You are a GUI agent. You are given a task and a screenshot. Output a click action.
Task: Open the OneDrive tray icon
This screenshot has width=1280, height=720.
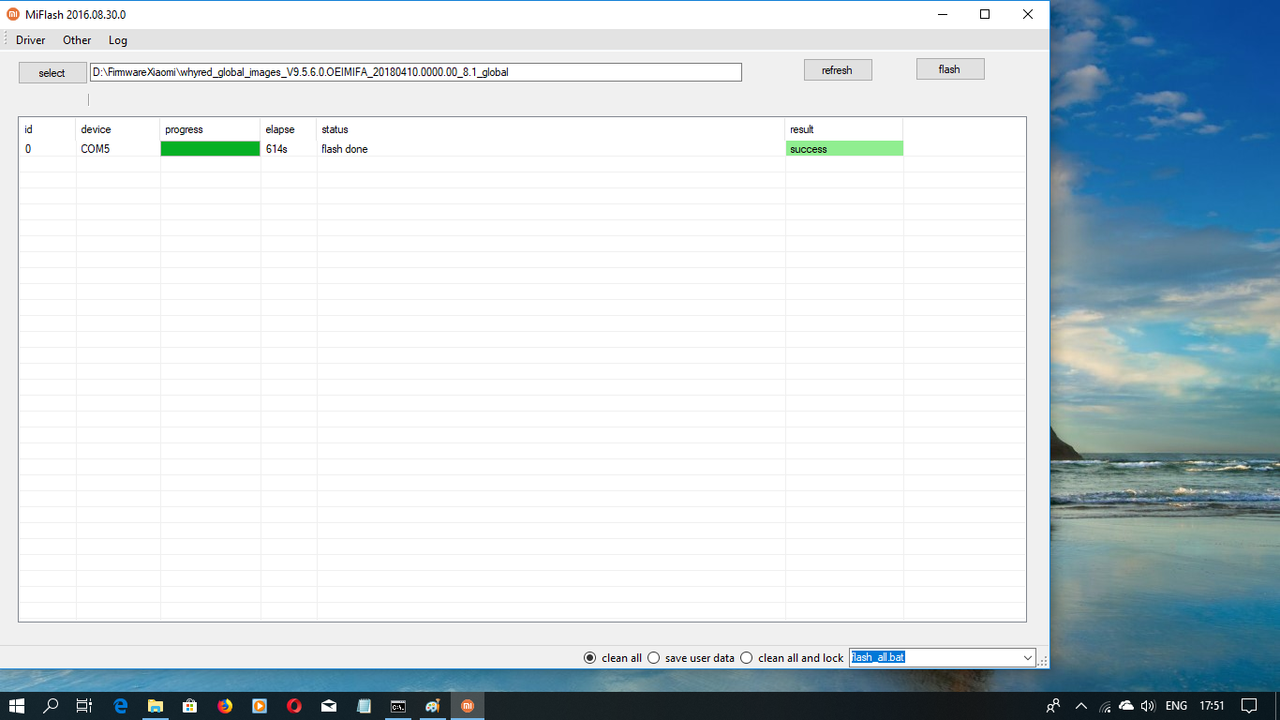coord(1126,706)
